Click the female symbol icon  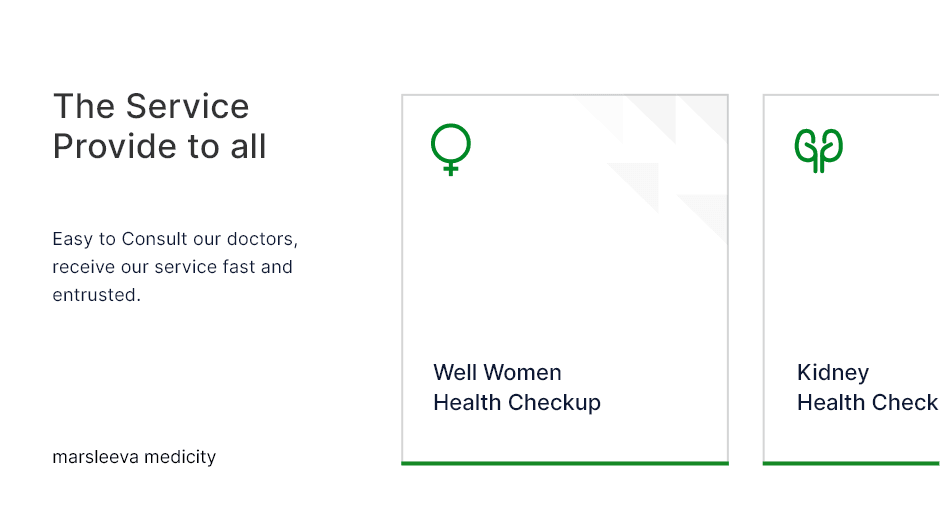tap(451, 149)
